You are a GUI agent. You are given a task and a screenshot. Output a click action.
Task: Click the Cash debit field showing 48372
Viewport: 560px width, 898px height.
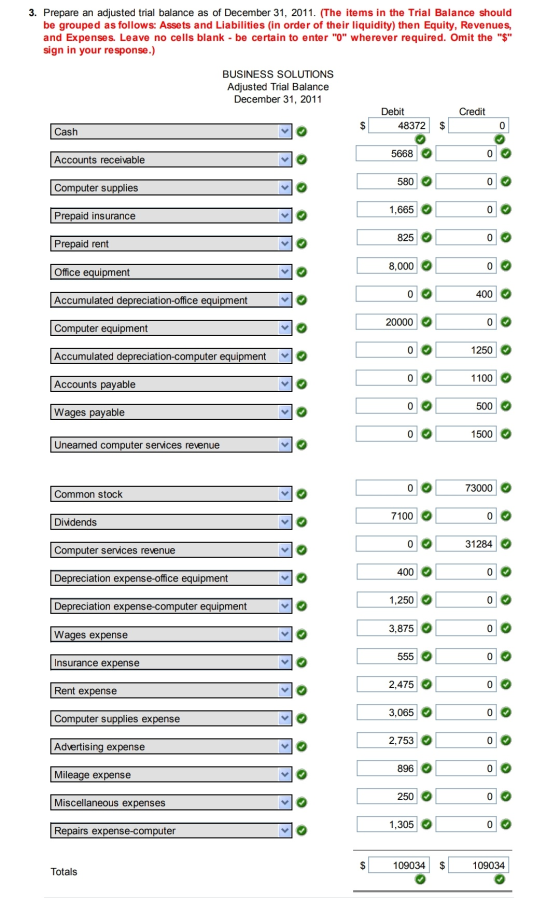tap(399, 125)
